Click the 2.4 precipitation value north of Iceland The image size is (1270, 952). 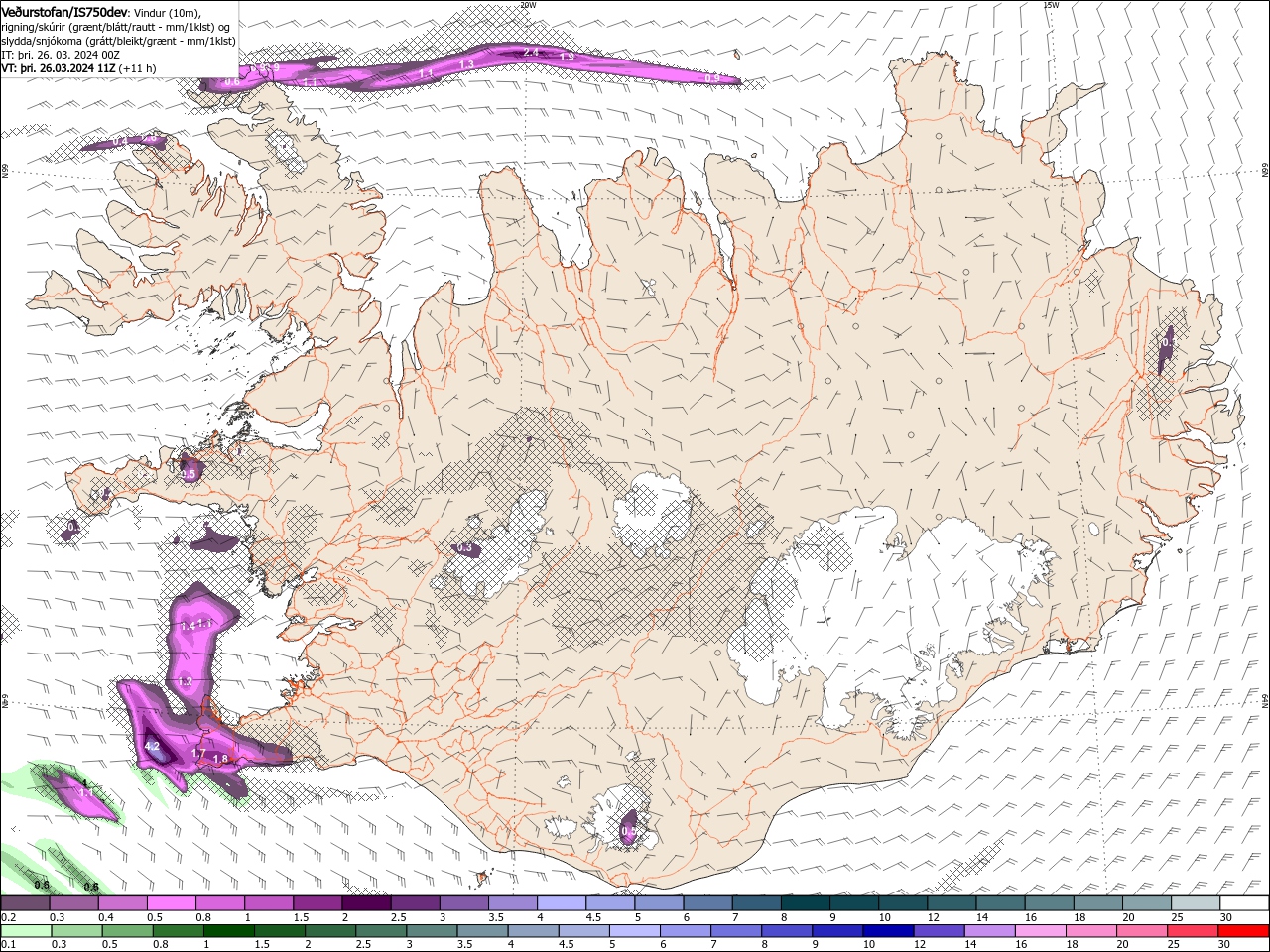pos(530,52)
